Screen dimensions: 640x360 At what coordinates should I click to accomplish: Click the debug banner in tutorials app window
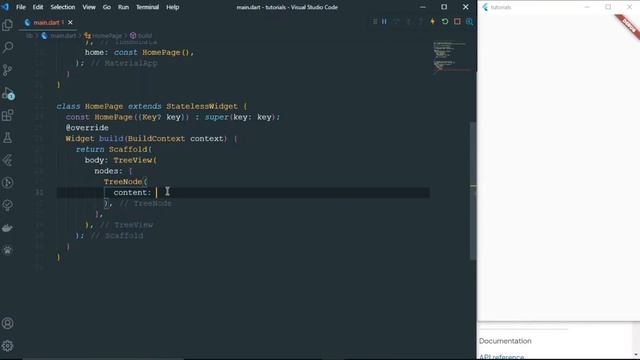[628, 26]
